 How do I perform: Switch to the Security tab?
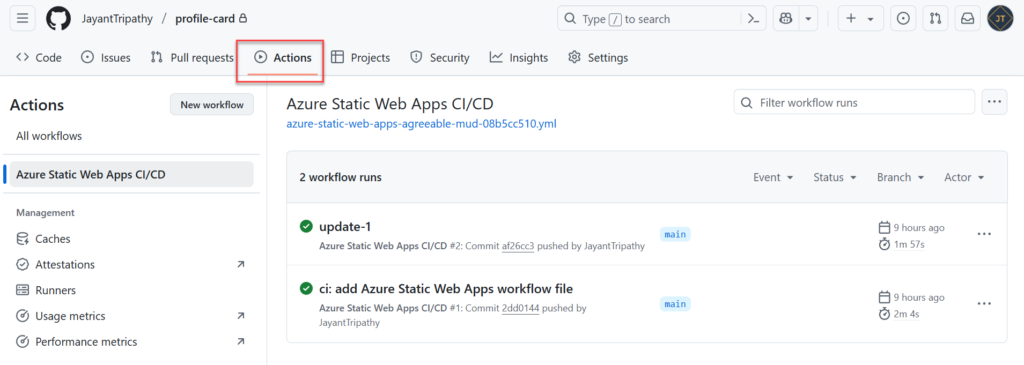pos(440,57)
